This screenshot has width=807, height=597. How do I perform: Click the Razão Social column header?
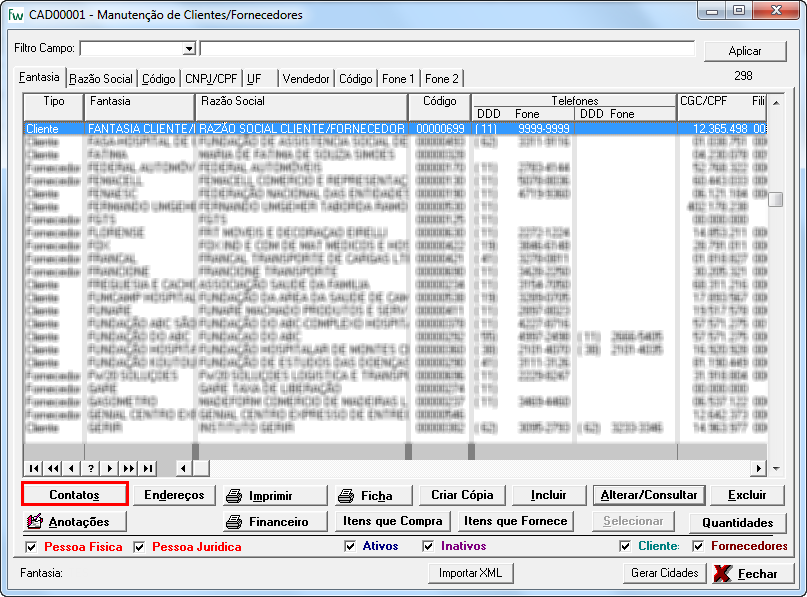(302, 107)
